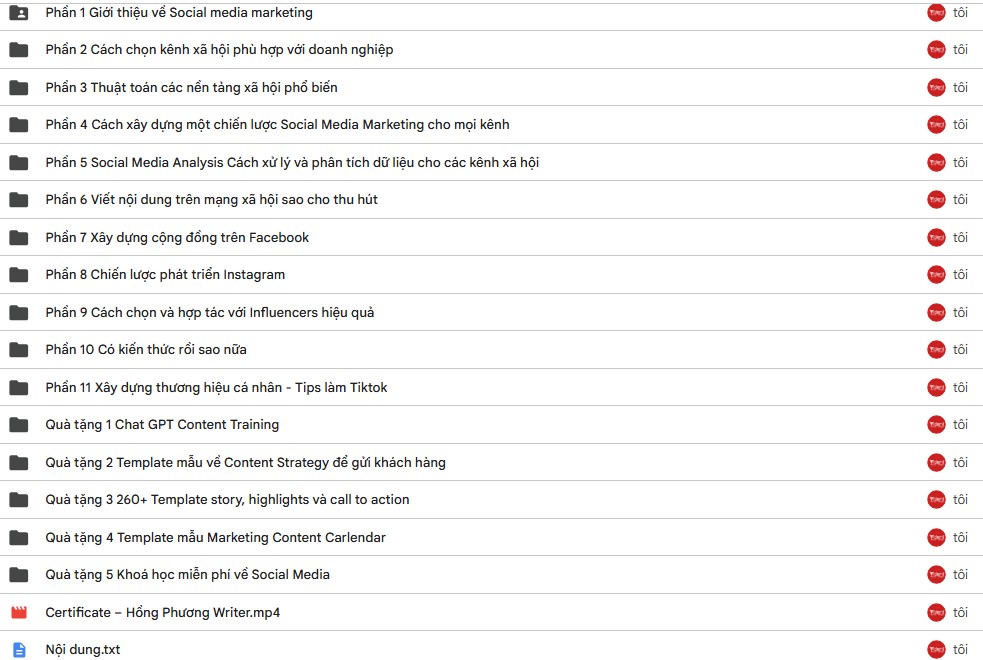Open Quà tặng 4 Marketing Content Carlendar
Viewport: 983px width, 660px height.
pyautogui.click(x=215, y=537)
